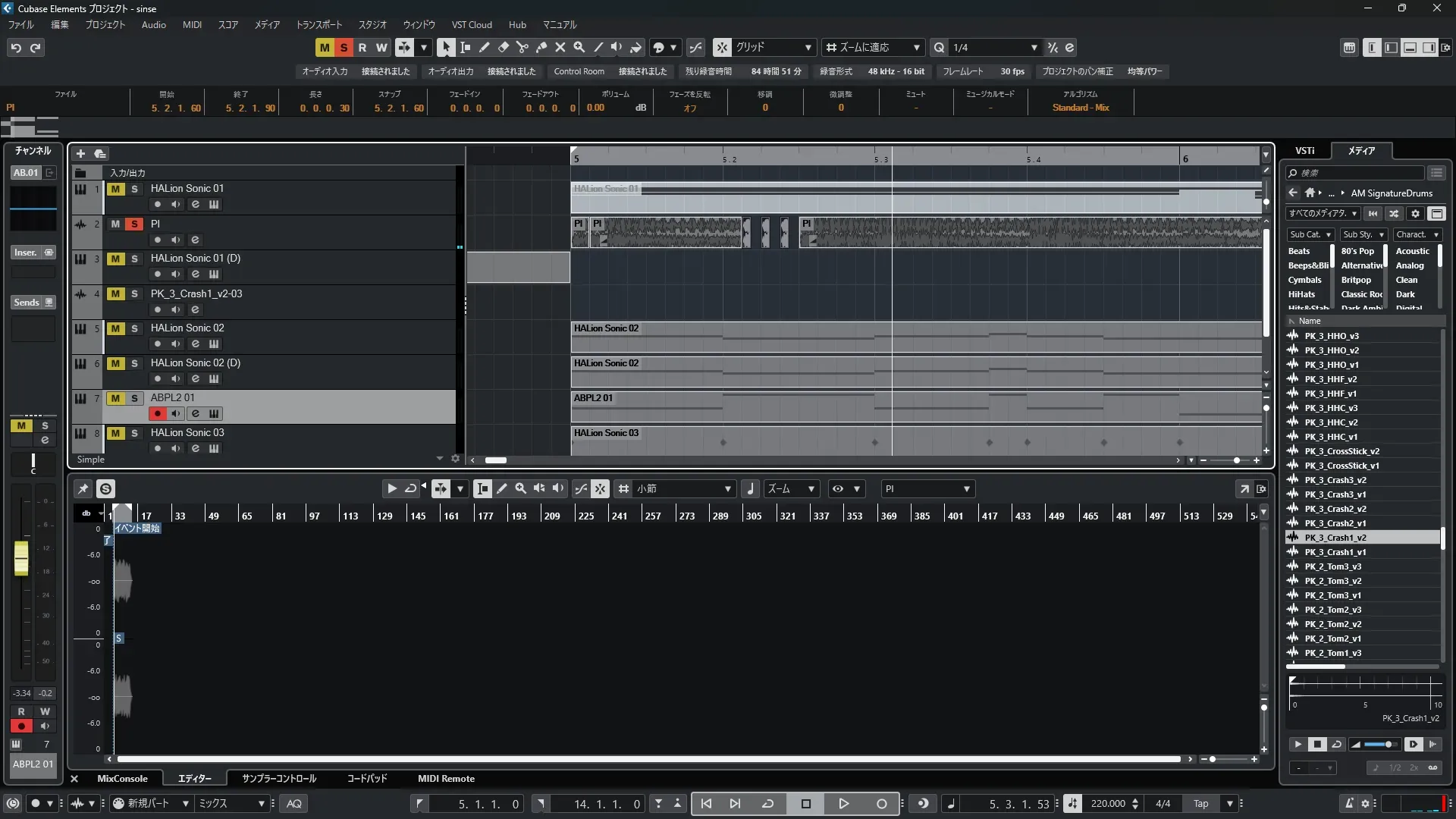Toggle solo on the PI track
This screenshot has height=819, width=1456.
(x=134, y=224)
